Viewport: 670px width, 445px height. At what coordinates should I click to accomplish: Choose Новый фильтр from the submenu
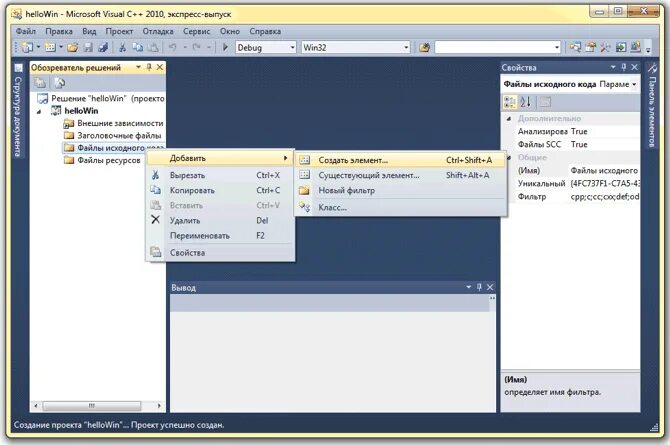click(401, 191)
